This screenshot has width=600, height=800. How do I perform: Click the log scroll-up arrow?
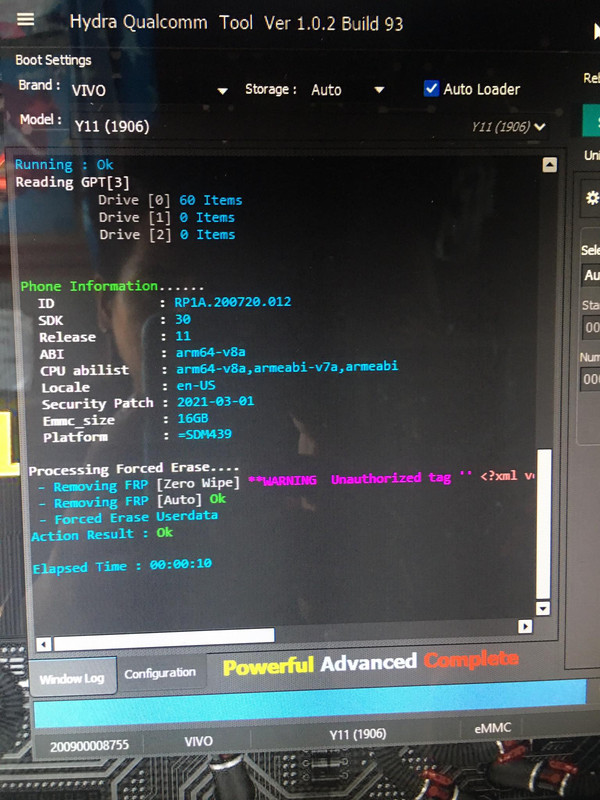point(549,165)
